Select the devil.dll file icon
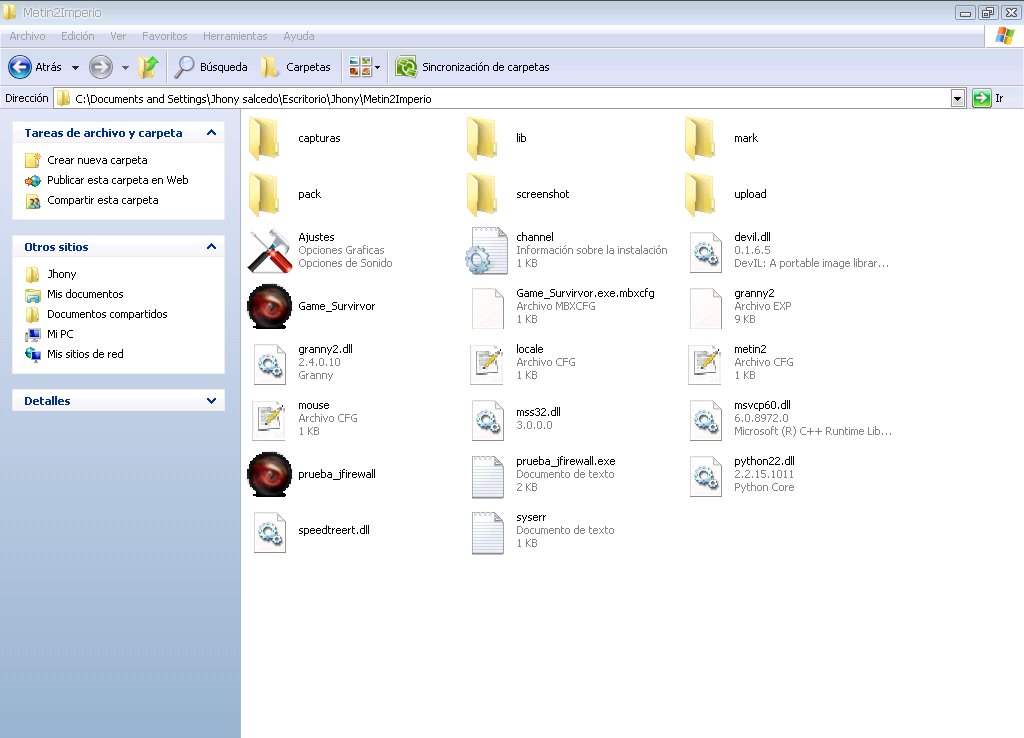The image size is (1024, 738). pyautogui.click(x=706, y=252)
